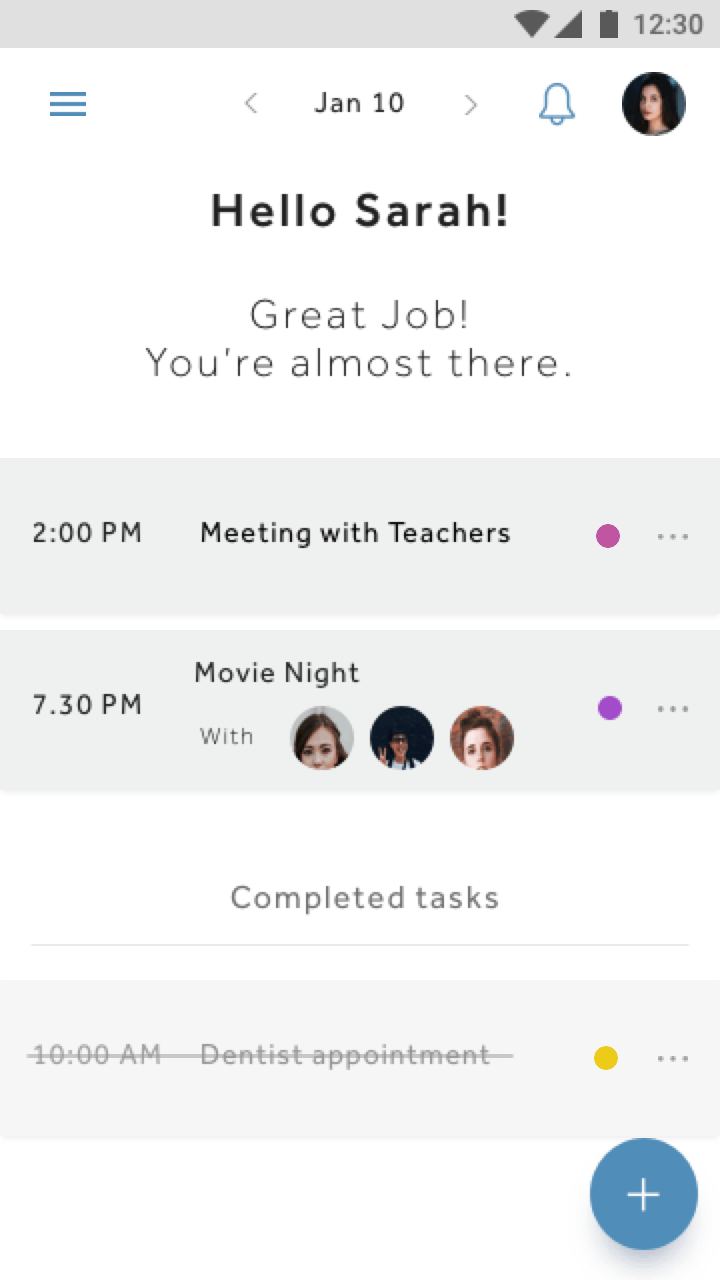Select third Movie Night guest avatar
This screenshot has width=720, height=1280.
coord(482,738)
